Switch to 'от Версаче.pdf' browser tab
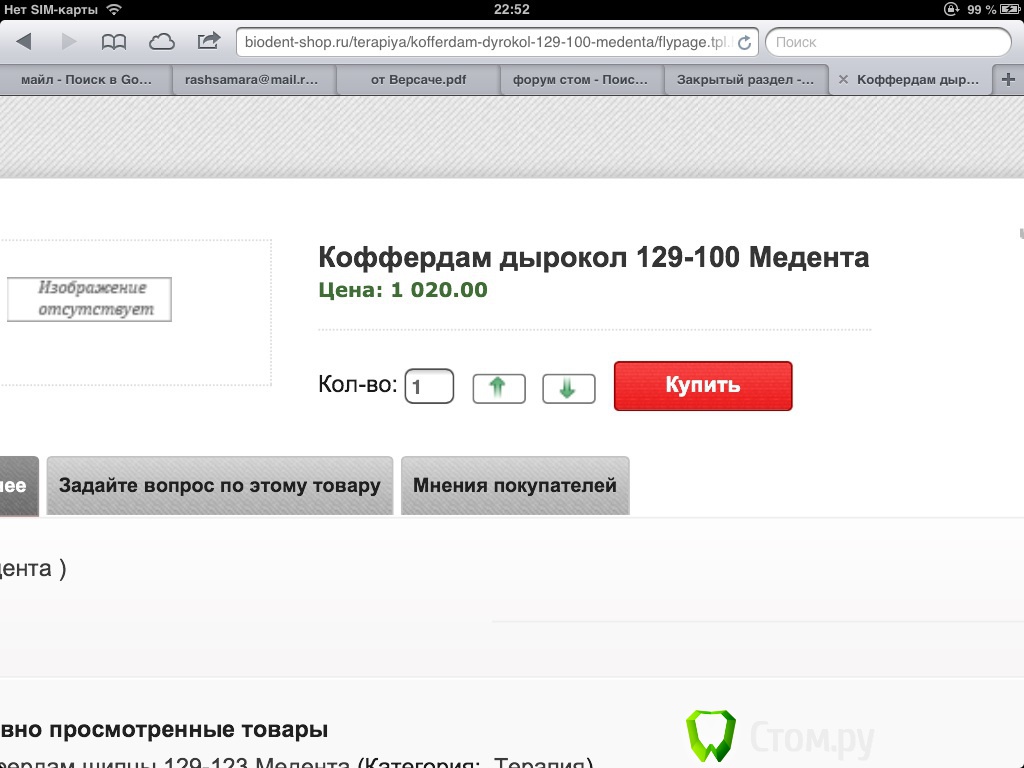Viewport: 1024px width, 768px height. [418, 80]
